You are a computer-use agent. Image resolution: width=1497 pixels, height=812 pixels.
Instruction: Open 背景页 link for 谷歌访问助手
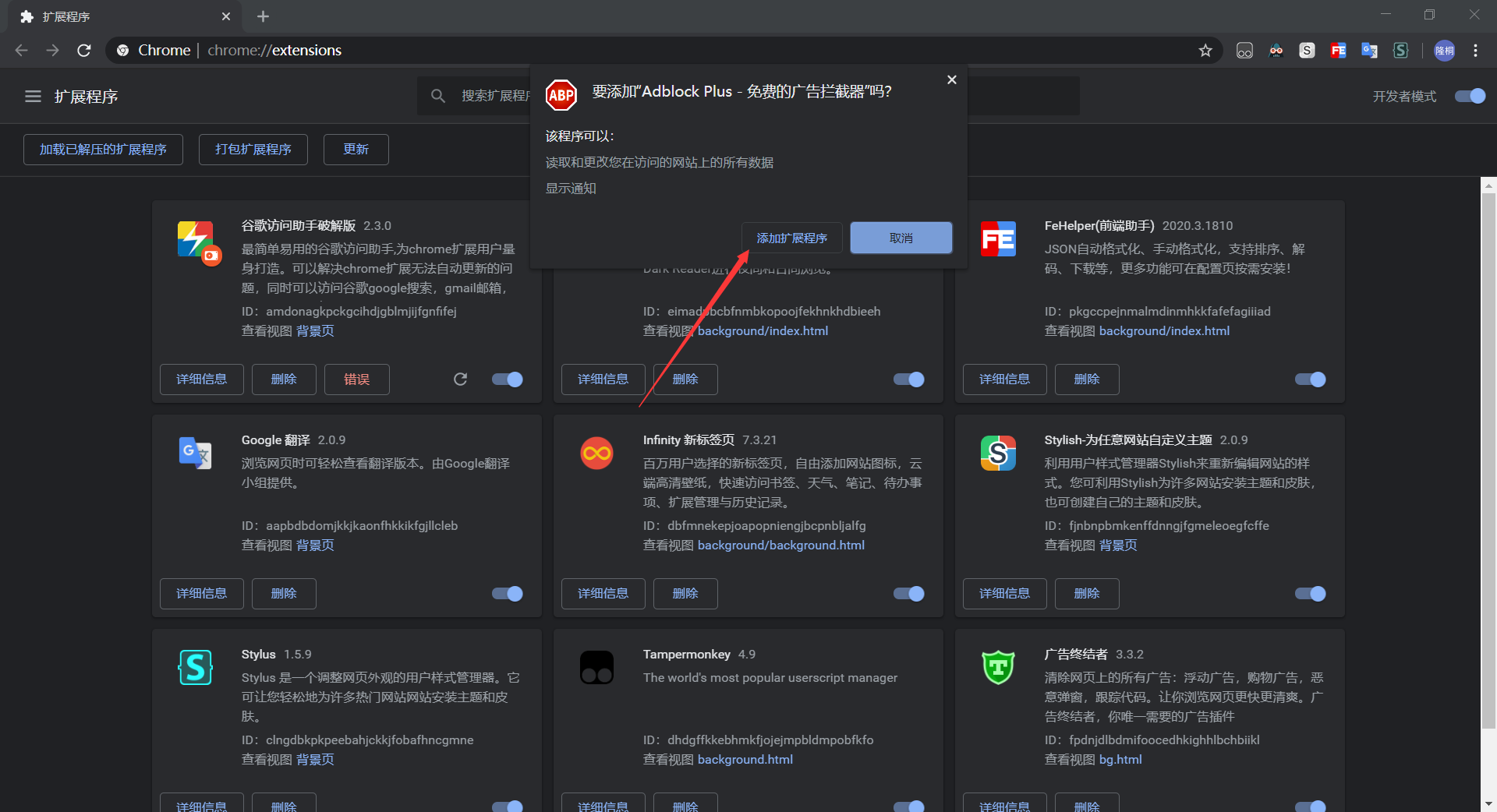pyautogui.click(x=315, y=331)
